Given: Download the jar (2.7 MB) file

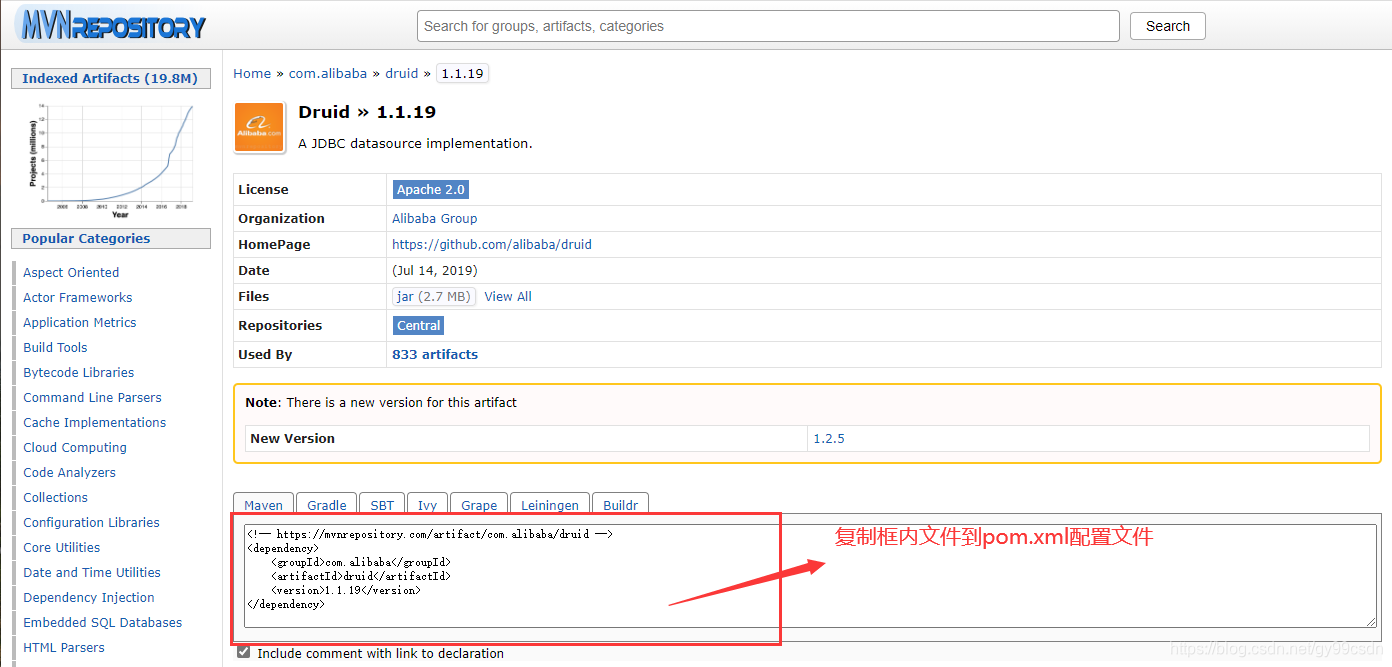Looking at the screenshot, I should [433, 296].
